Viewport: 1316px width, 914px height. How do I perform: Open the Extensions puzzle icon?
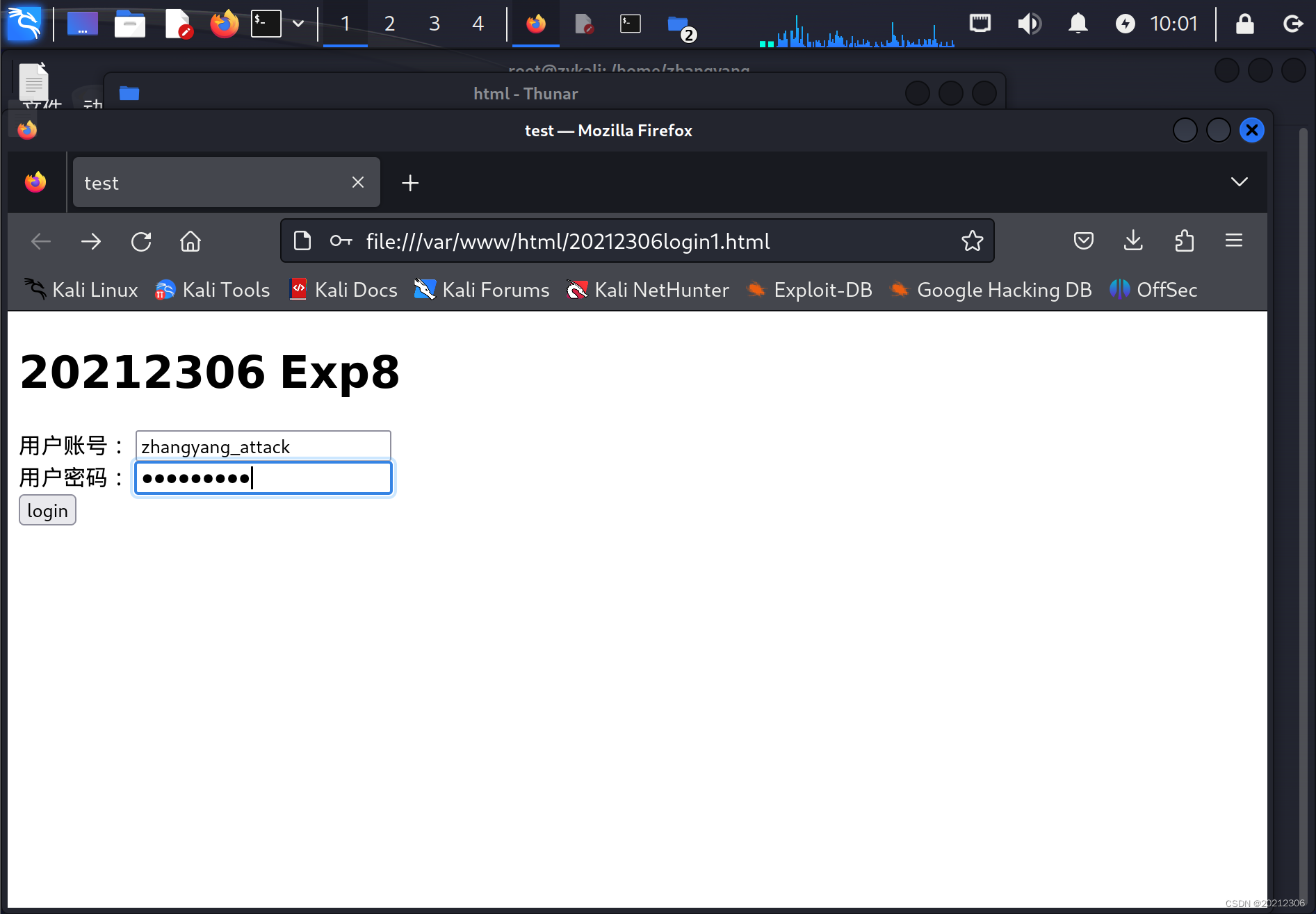coord(1184,240)
